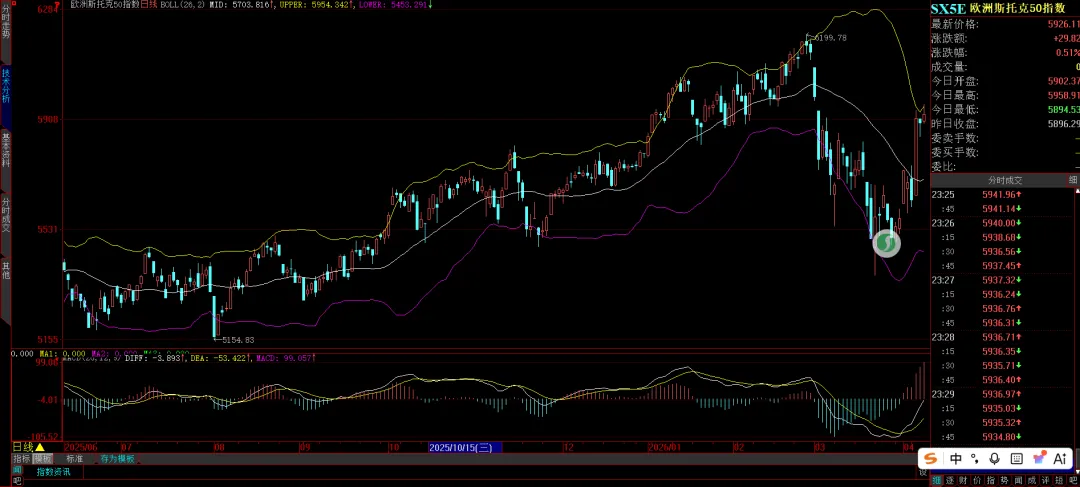Select the 模板 tab below chart

pyautogui.click(x=43, y=459)
